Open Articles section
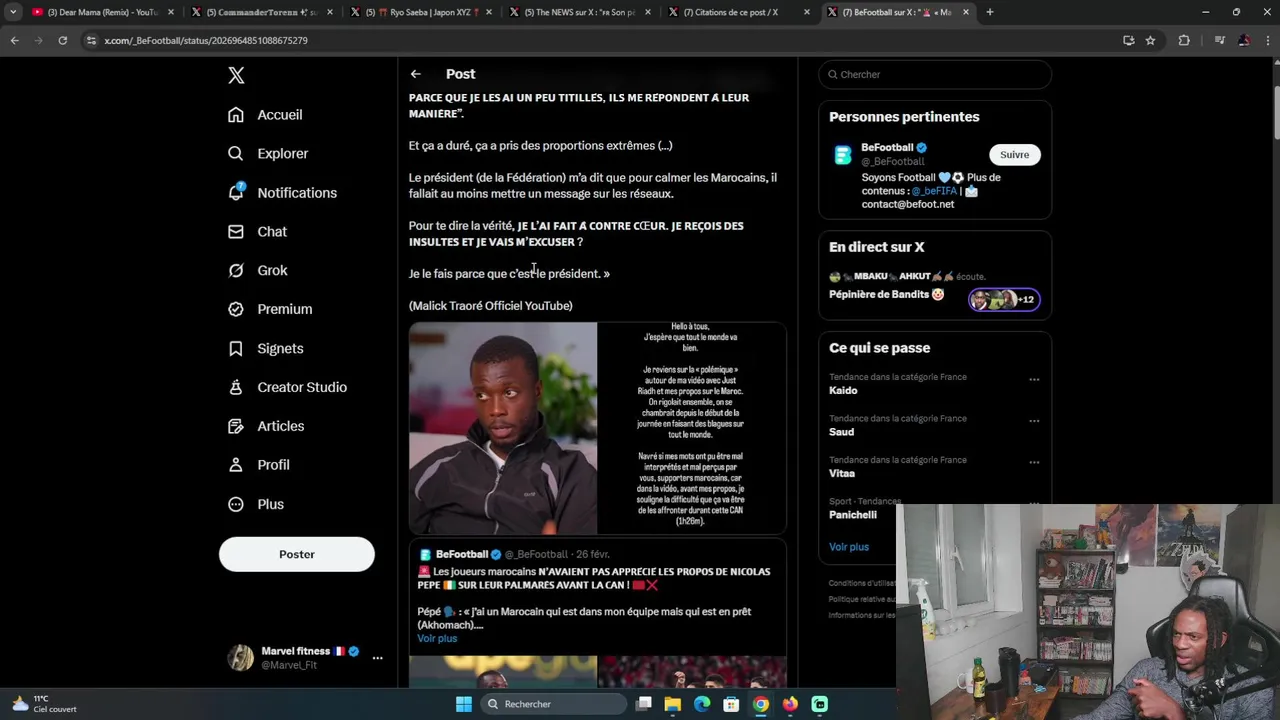 [x=266, y=427]
